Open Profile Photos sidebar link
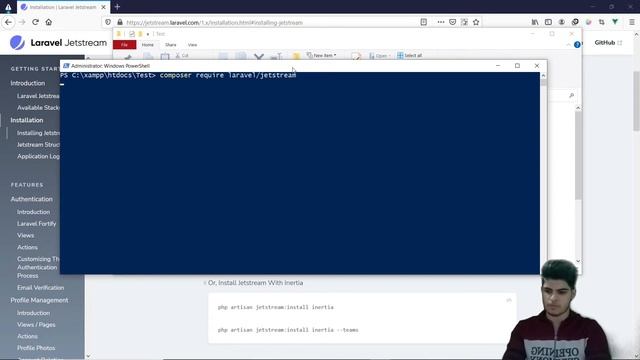 (x=36, y=348)
